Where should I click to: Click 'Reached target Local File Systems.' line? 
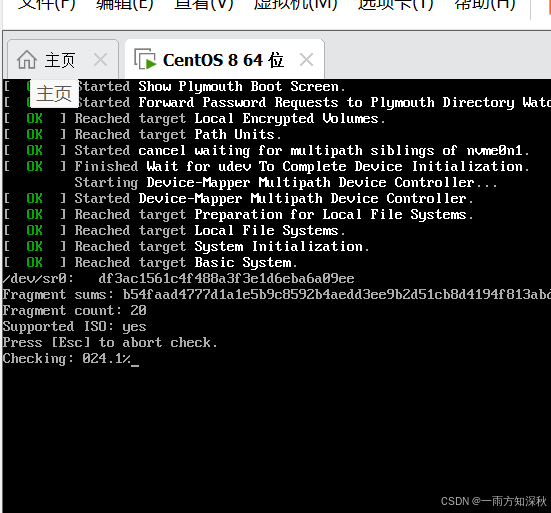point(175,230)
